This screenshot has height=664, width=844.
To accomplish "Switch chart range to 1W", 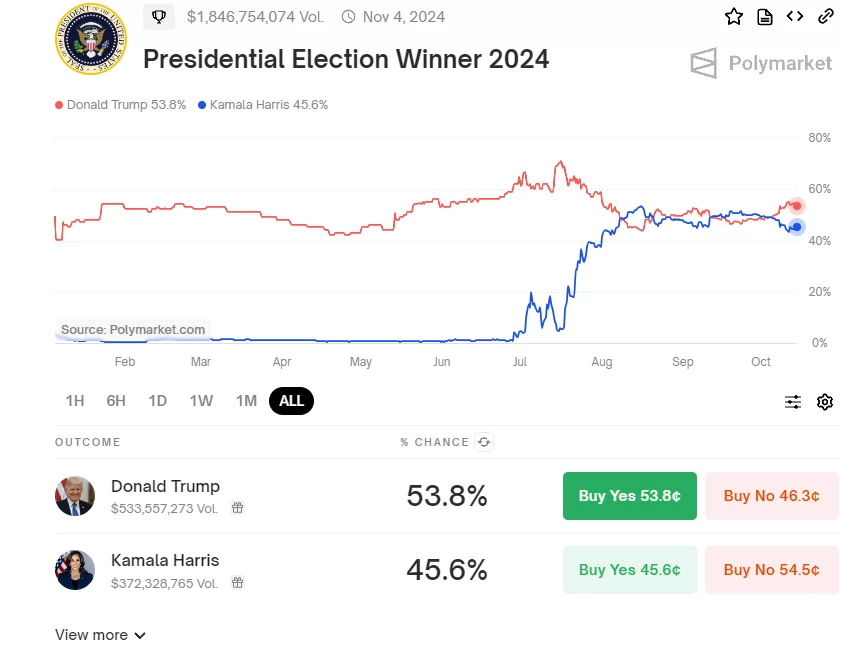I will [x=201, y=401].
